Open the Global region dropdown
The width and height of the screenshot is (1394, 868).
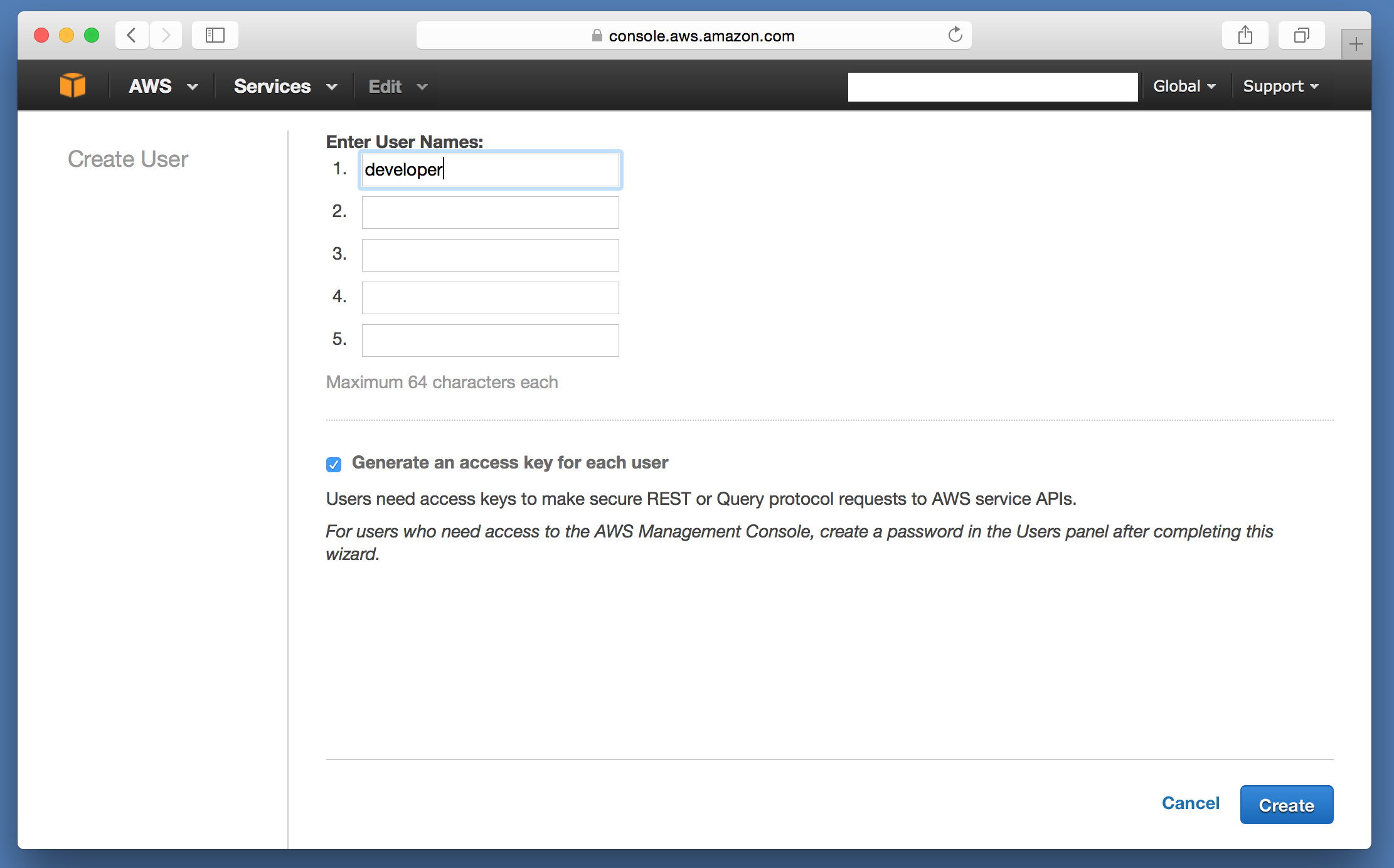tap(1184, 86)
